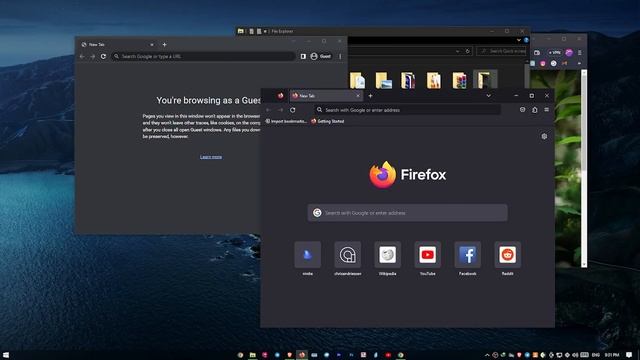This screenshot has height=360, width=640.
Task: Close the Firefox "New Tab" tab
Action: 358,96
